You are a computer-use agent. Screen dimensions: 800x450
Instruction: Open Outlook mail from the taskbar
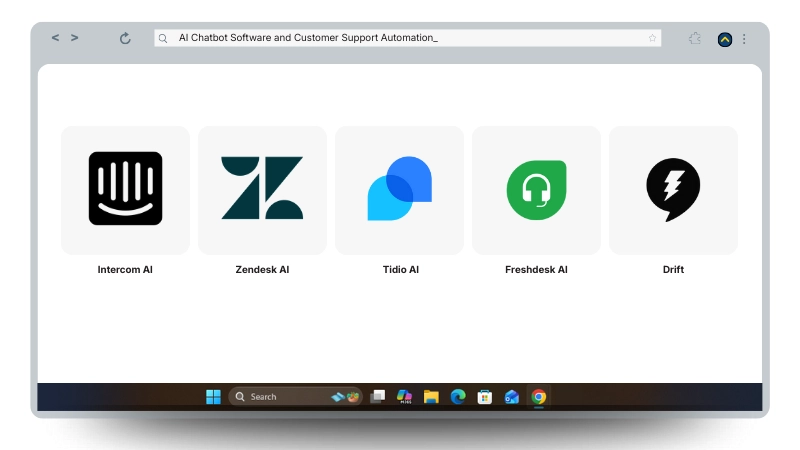(x=512, y=396)
